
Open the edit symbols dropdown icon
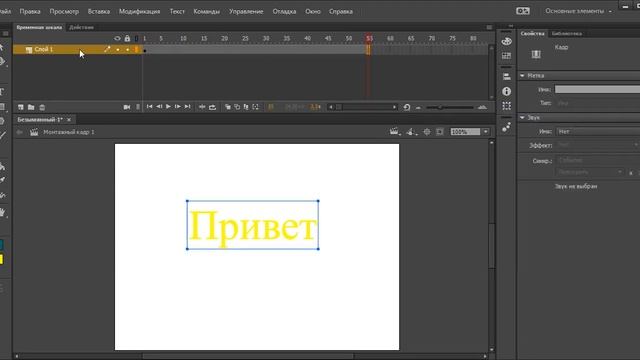tap(411, 131)
